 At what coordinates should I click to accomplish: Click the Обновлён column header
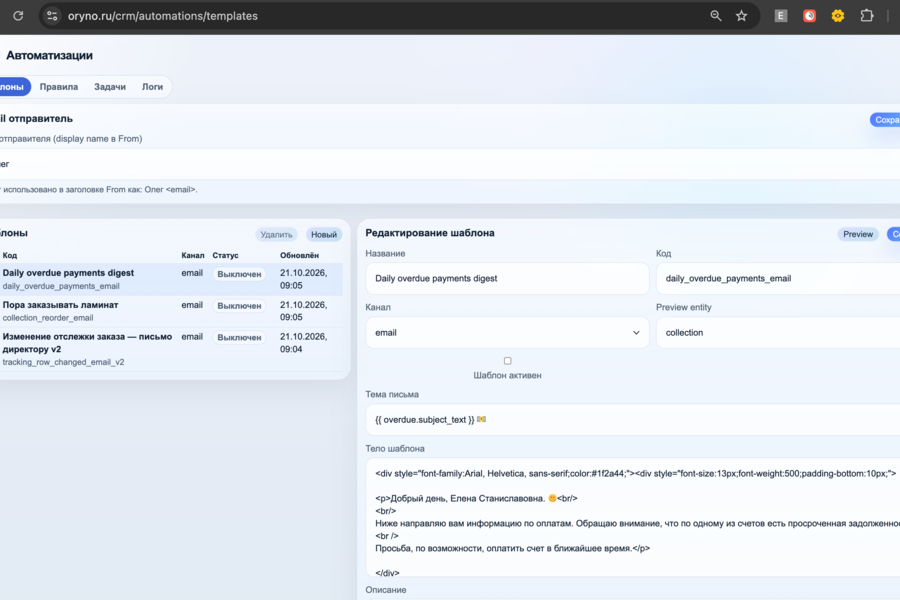(299, 256)
